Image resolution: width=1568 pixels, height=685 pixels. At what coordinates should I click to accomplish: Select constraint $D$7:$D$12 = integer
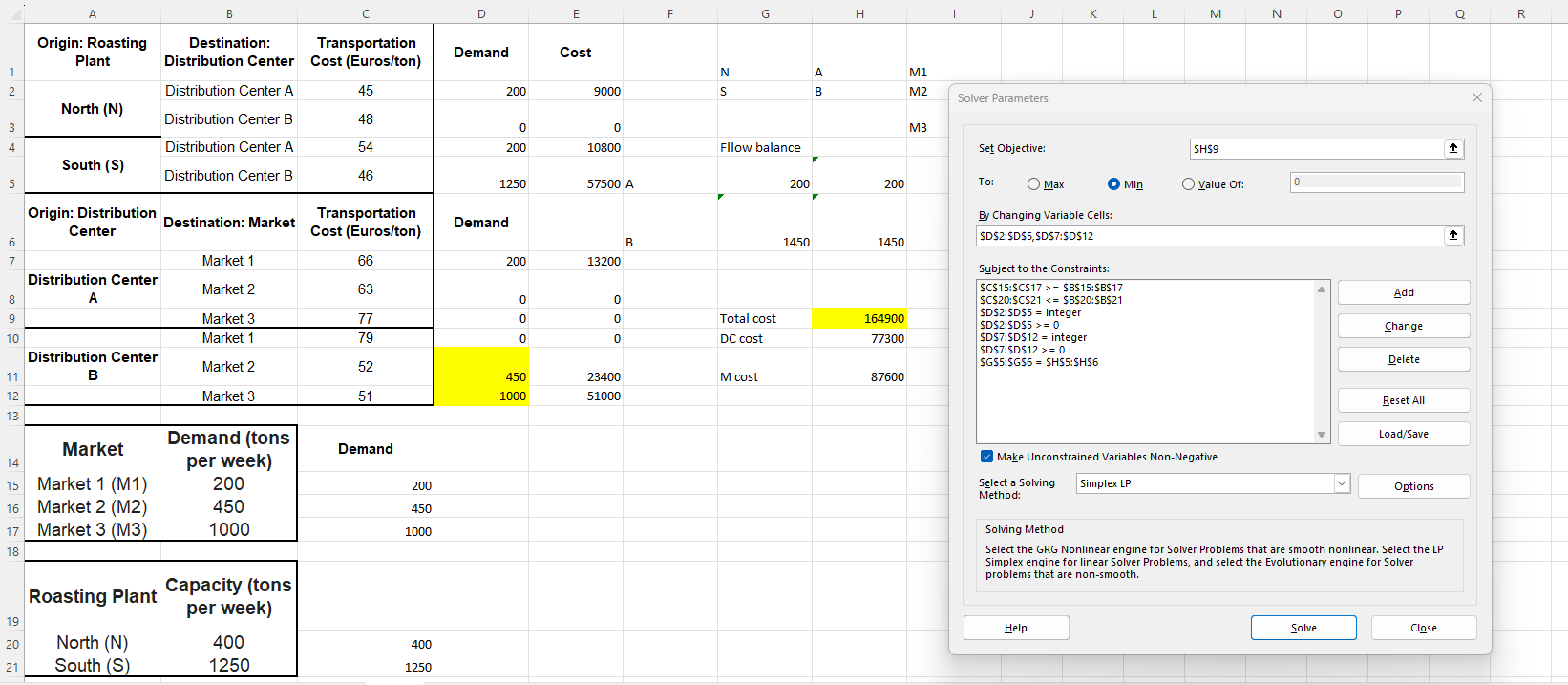(x=1033, y=337)
